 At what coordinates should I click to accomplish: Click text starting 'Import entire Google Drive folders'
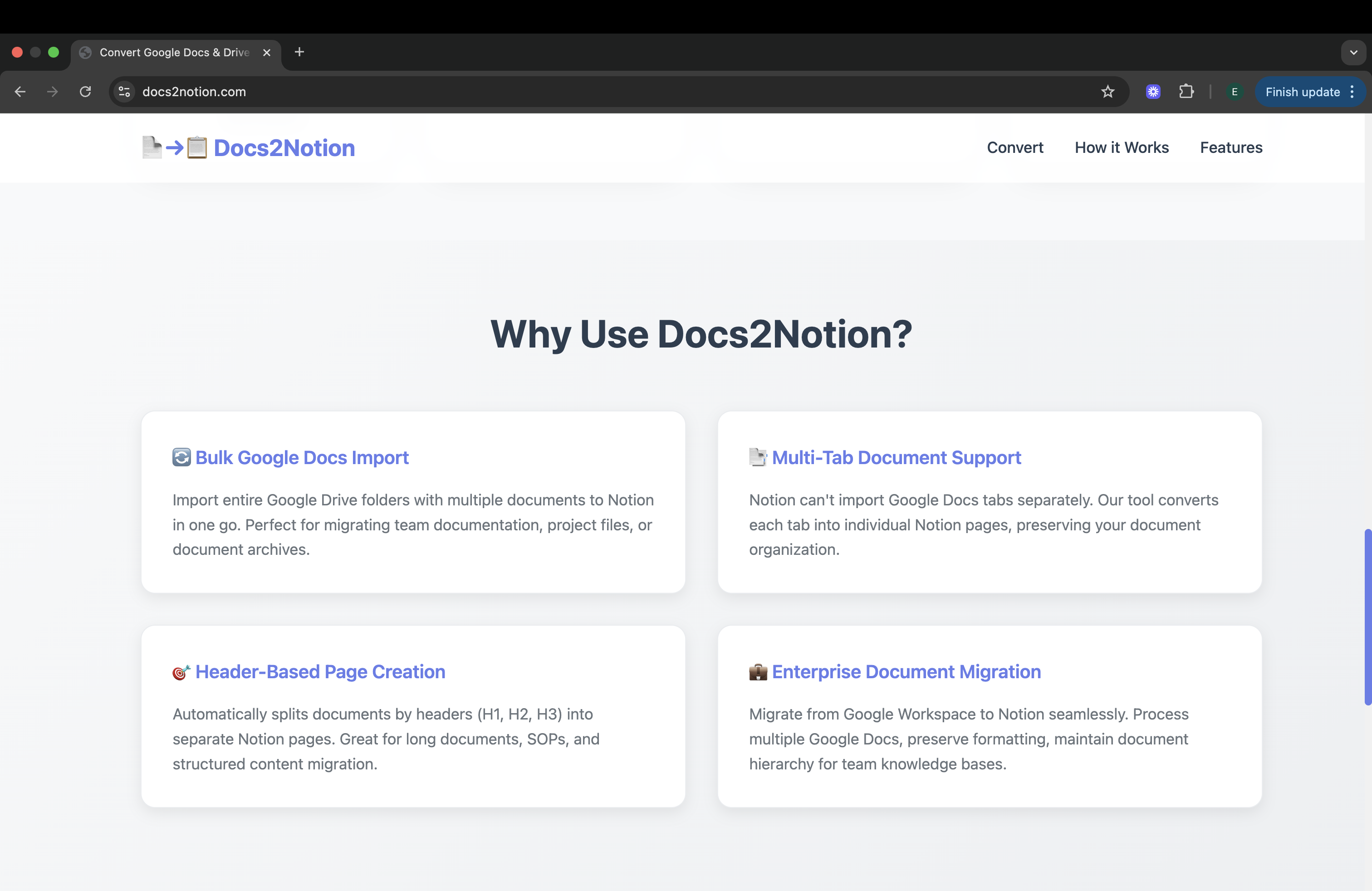click(x=413, y=524)
